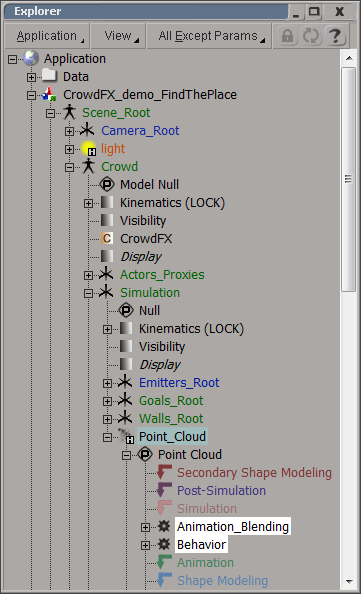Click the Secondary Shape Modeling stack marker icon
Screen dimensions: 361x594
(x=164, y=472)
